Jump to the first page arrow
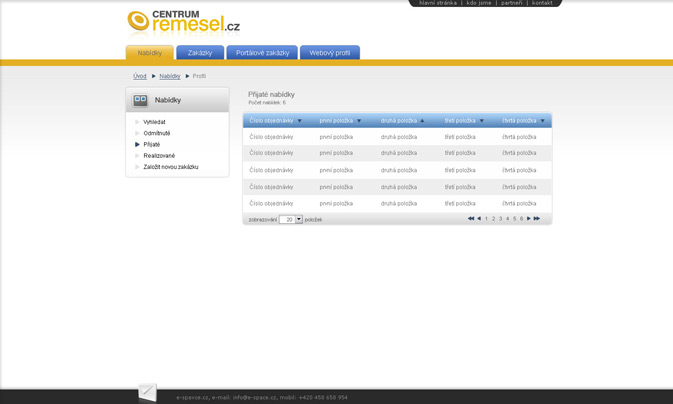673x404 pixels. click(471, 218)
